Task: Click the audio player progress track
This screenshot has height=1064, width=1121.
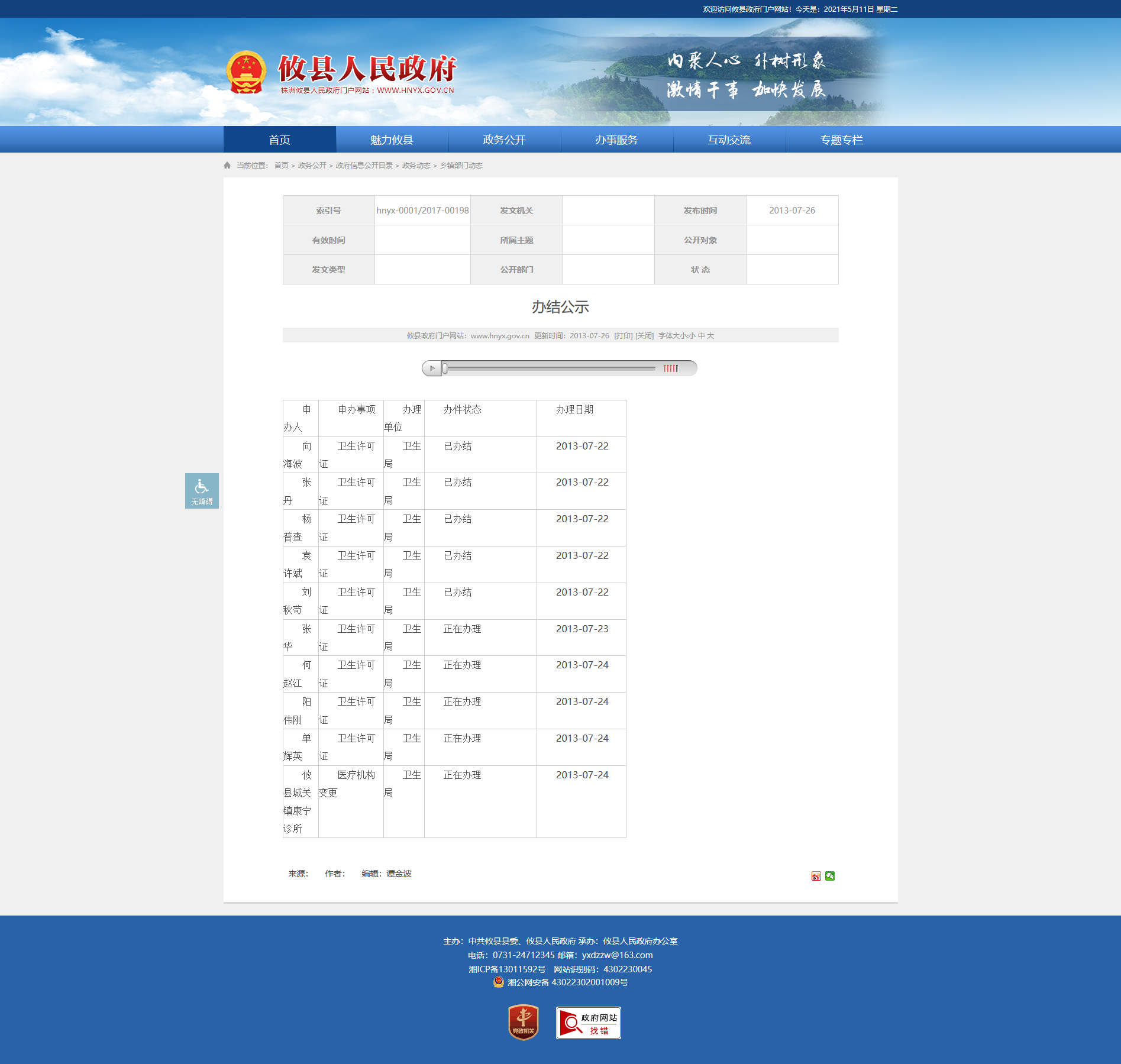Action: coord(550,368)
